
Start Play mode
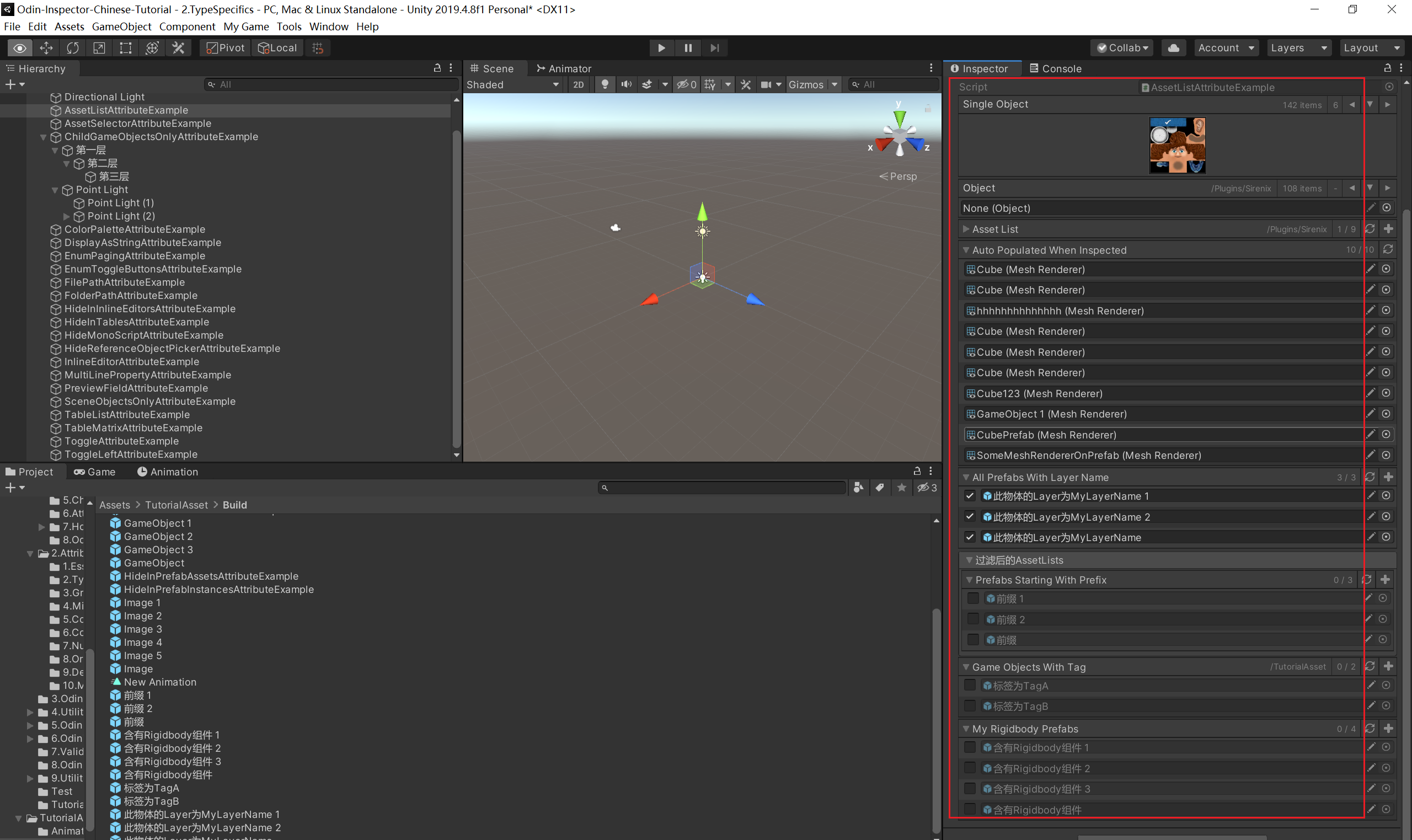pyautogui.click(x=661, y=48)
